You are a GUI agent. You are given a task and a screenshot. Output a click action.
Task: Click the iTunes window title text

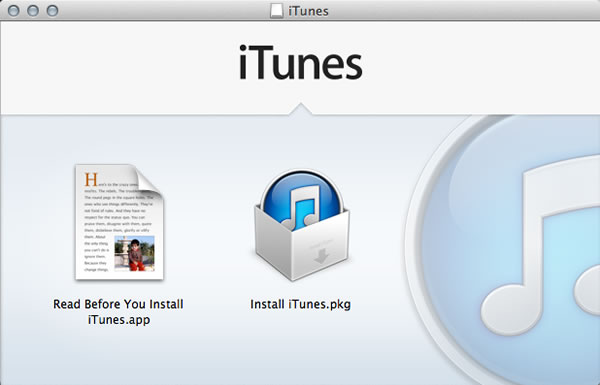point(308,11)
